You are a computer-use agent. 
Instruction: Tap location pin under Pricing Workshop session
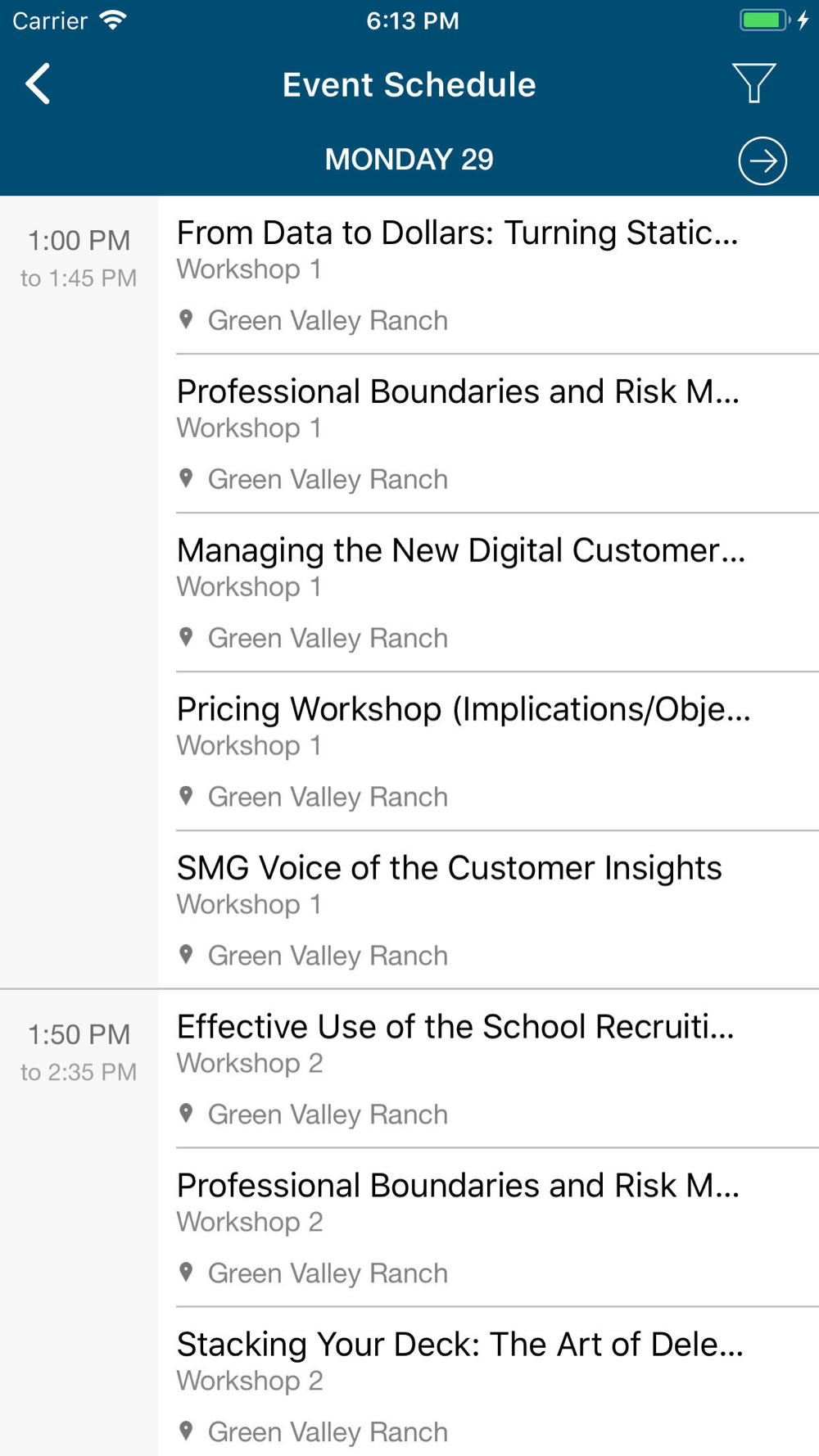187,796
